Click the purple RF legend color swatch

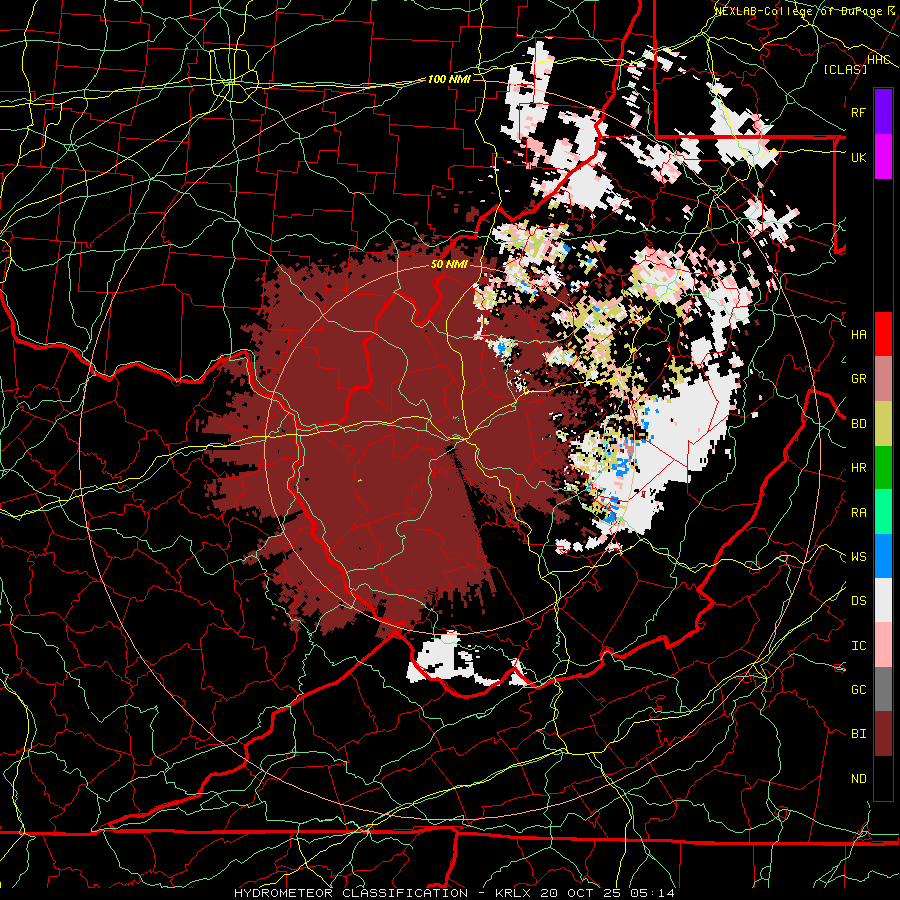pyautogui.click(x=883, y=112)
